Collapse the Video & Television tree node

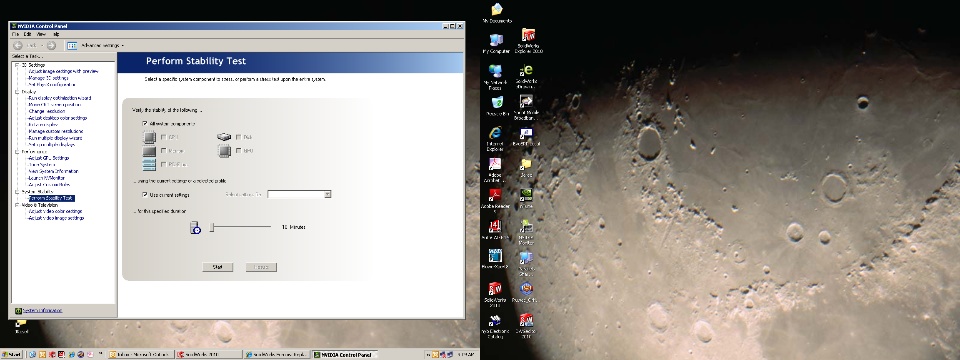pos(17,205)
